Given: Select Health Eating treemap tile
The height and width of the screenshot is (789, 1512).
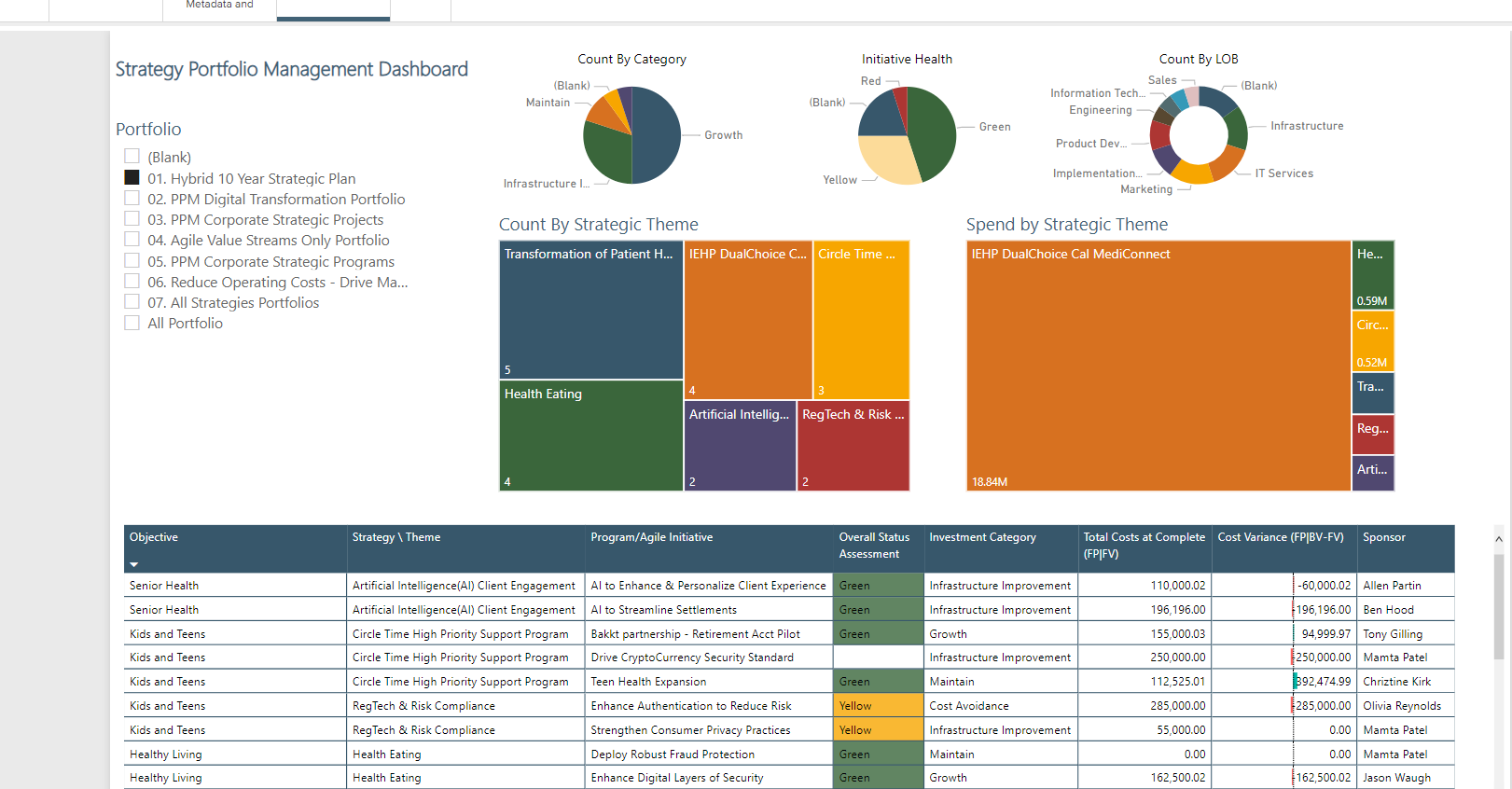Looking at the screenshot, I should pos(591,436).
